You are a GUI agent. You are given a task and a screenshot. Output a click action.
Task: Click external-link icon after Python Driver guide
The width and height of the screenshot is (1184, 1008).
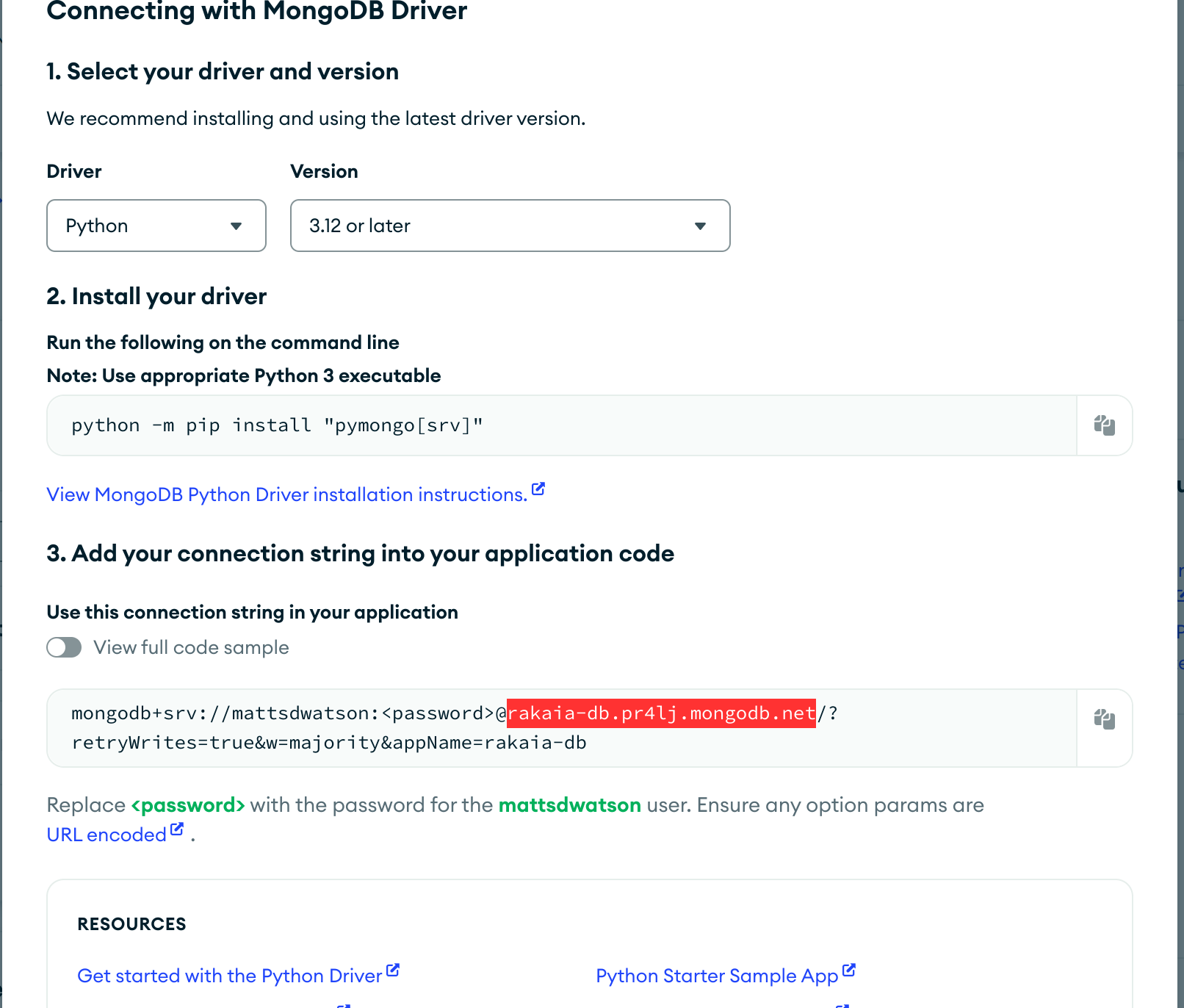tap(393, 971)
